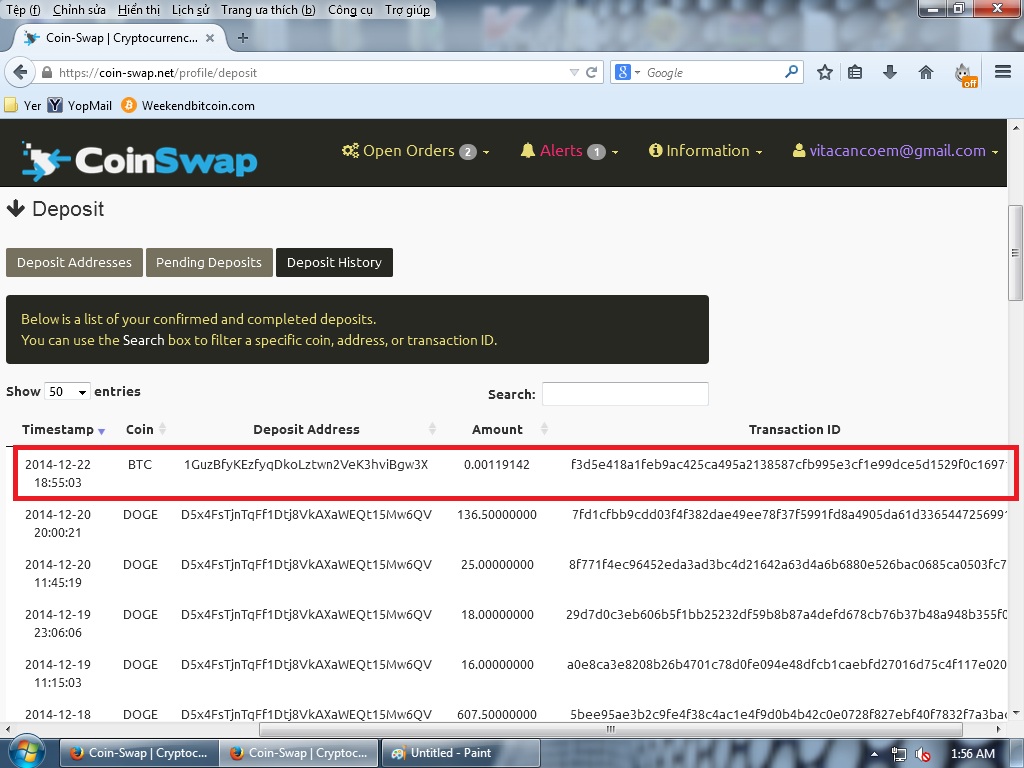Open the Alerts dropdown menu

(x=569, y=151)
